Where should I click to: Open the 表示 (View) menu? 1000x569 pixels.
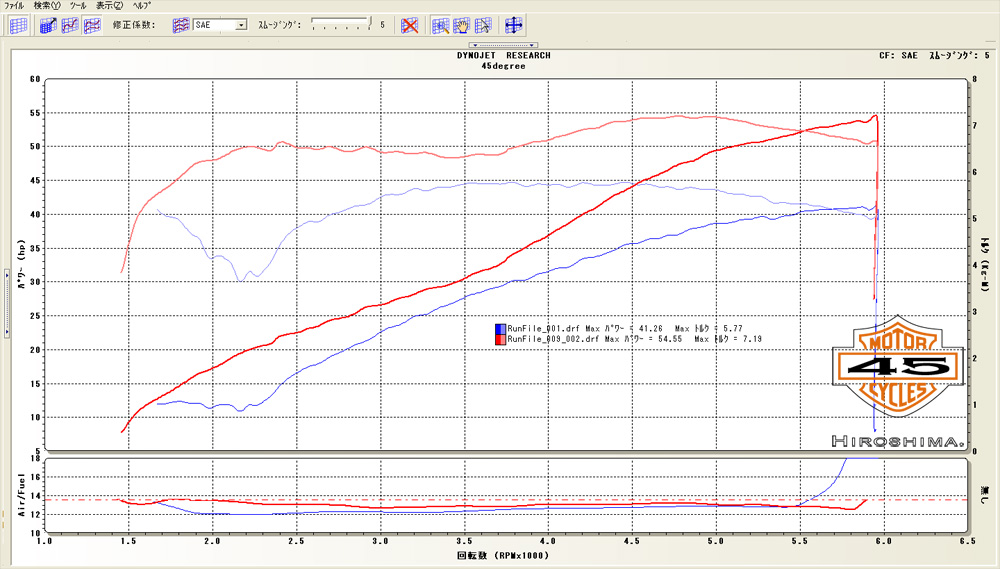(x=110, y=6)
